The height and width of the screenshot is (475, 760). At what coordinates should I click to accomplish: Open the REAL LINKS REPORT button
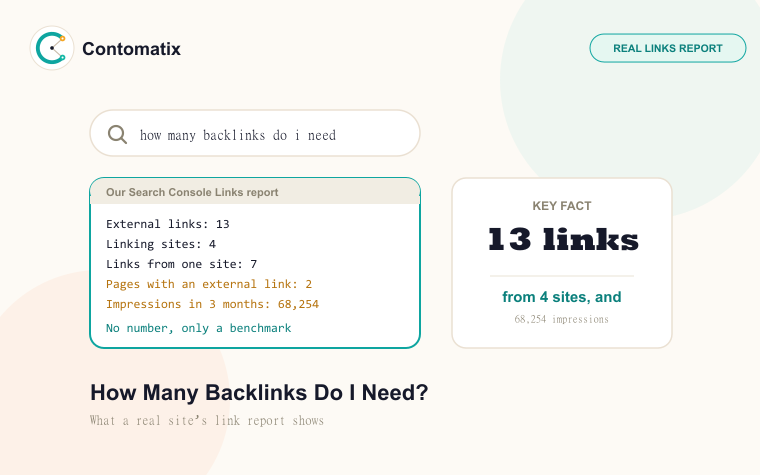tap(667, 48)
